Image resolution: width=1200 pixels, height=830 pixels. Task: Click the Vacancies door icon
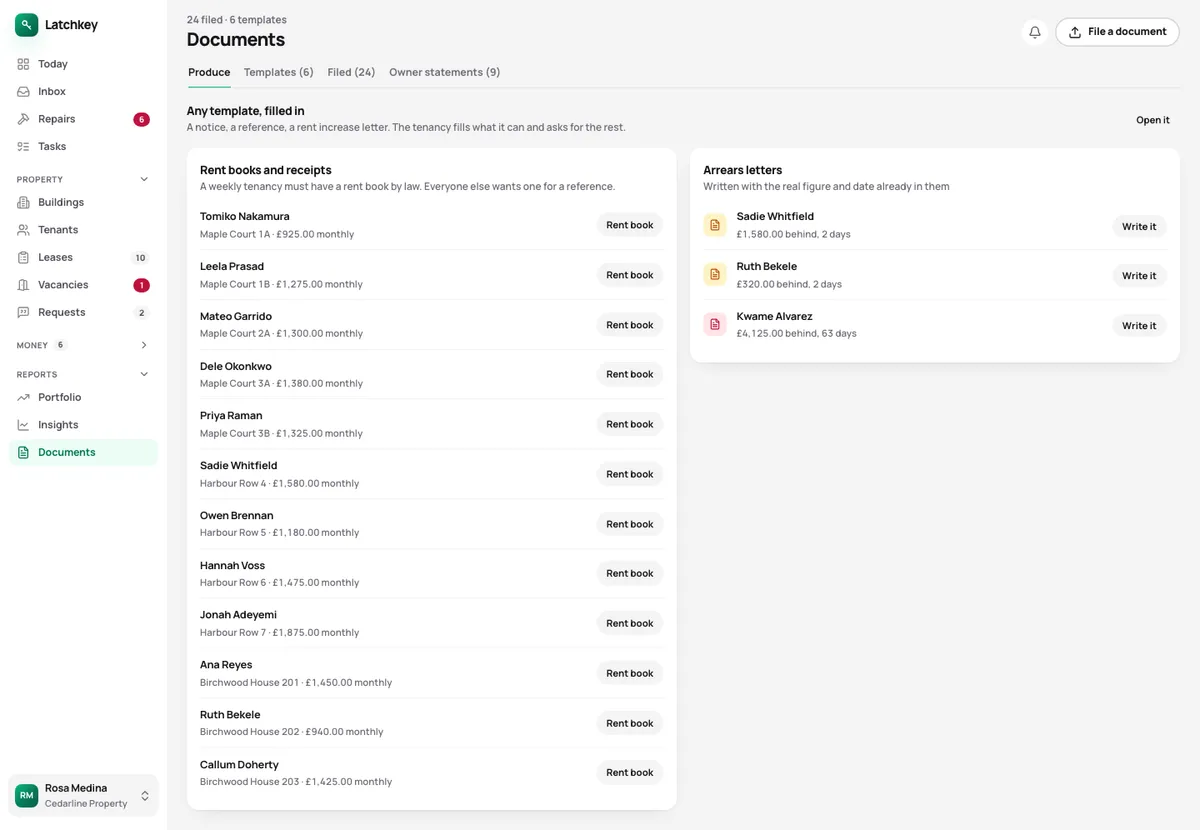tap(23, 285)
